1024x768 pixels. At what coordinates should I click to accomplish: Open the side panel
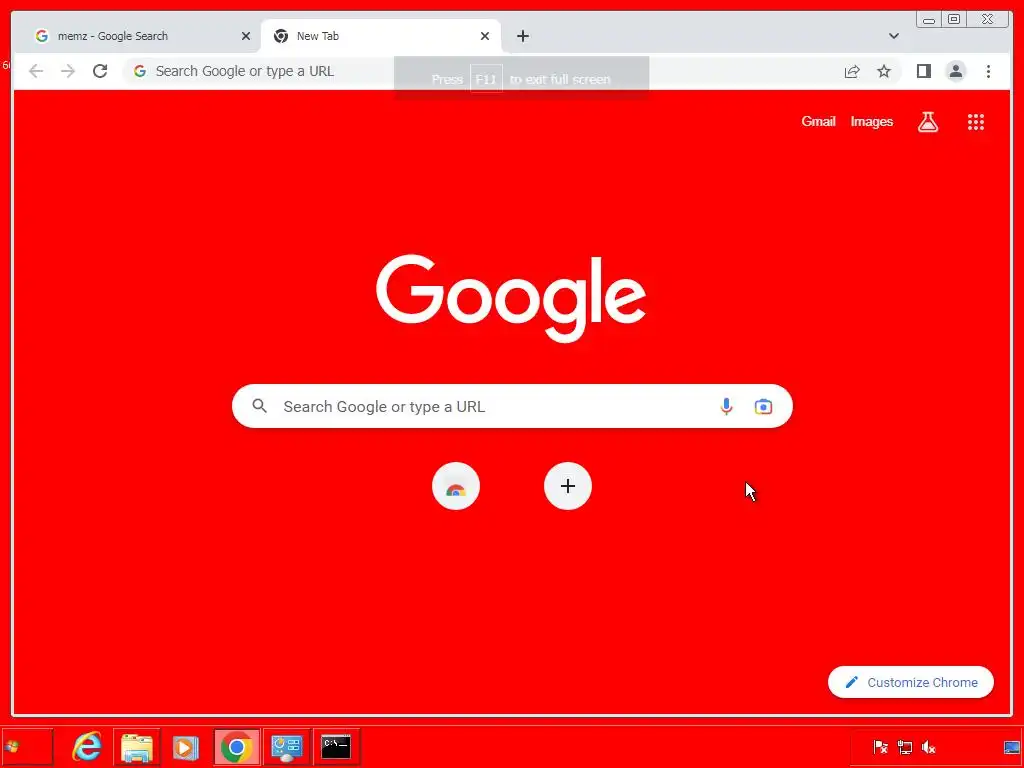tap(923, 71)
